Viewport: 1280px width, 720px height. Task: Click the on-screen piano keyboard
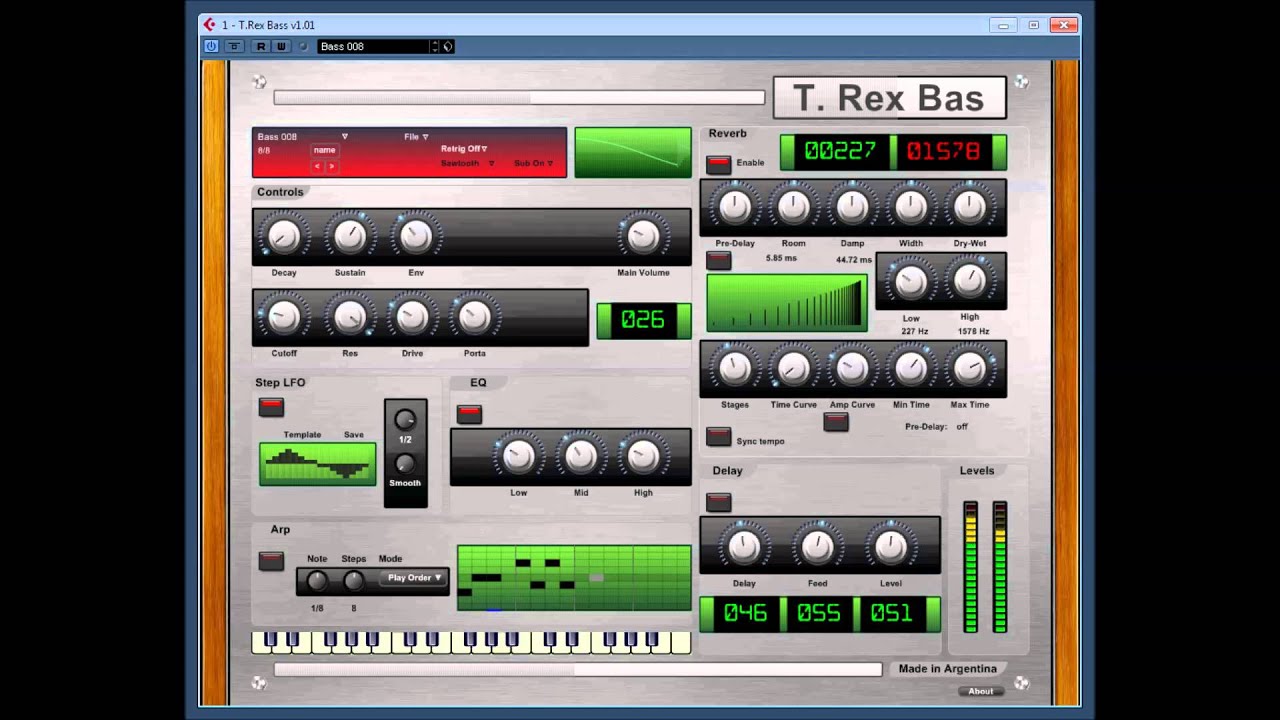point(471,642)
